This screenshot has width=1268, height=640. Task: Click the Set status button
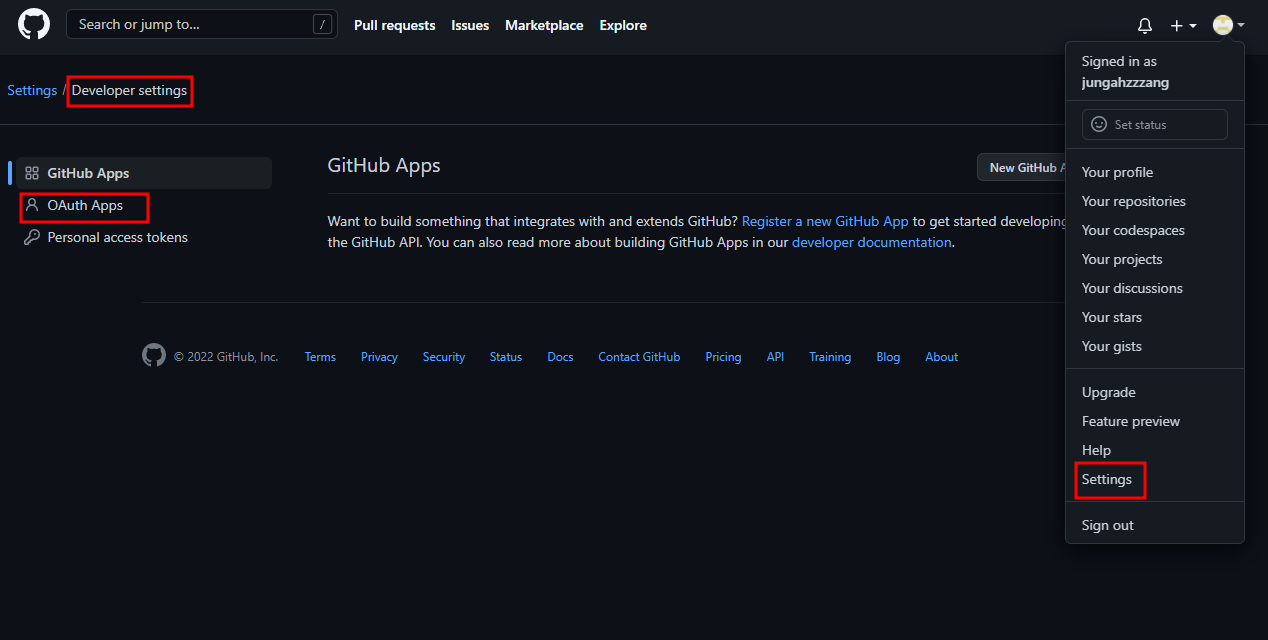click(1155, 124)
